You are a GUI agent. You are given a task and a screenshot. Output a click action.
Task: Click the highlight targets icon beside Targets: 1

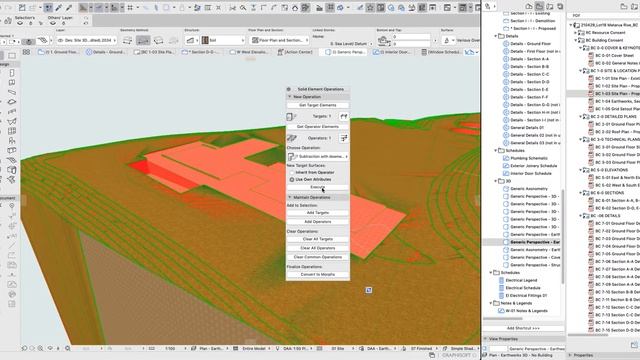[344, 116]
